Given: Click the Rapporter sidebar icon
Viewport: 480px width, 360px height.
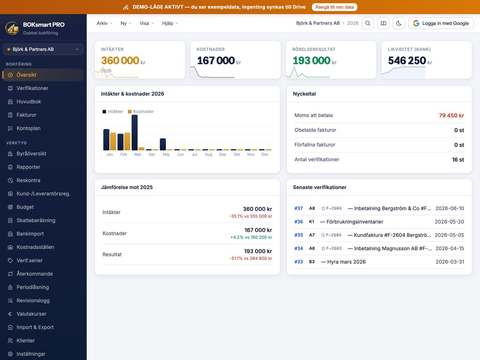Looking at the screenshot, I should [10, 167].
